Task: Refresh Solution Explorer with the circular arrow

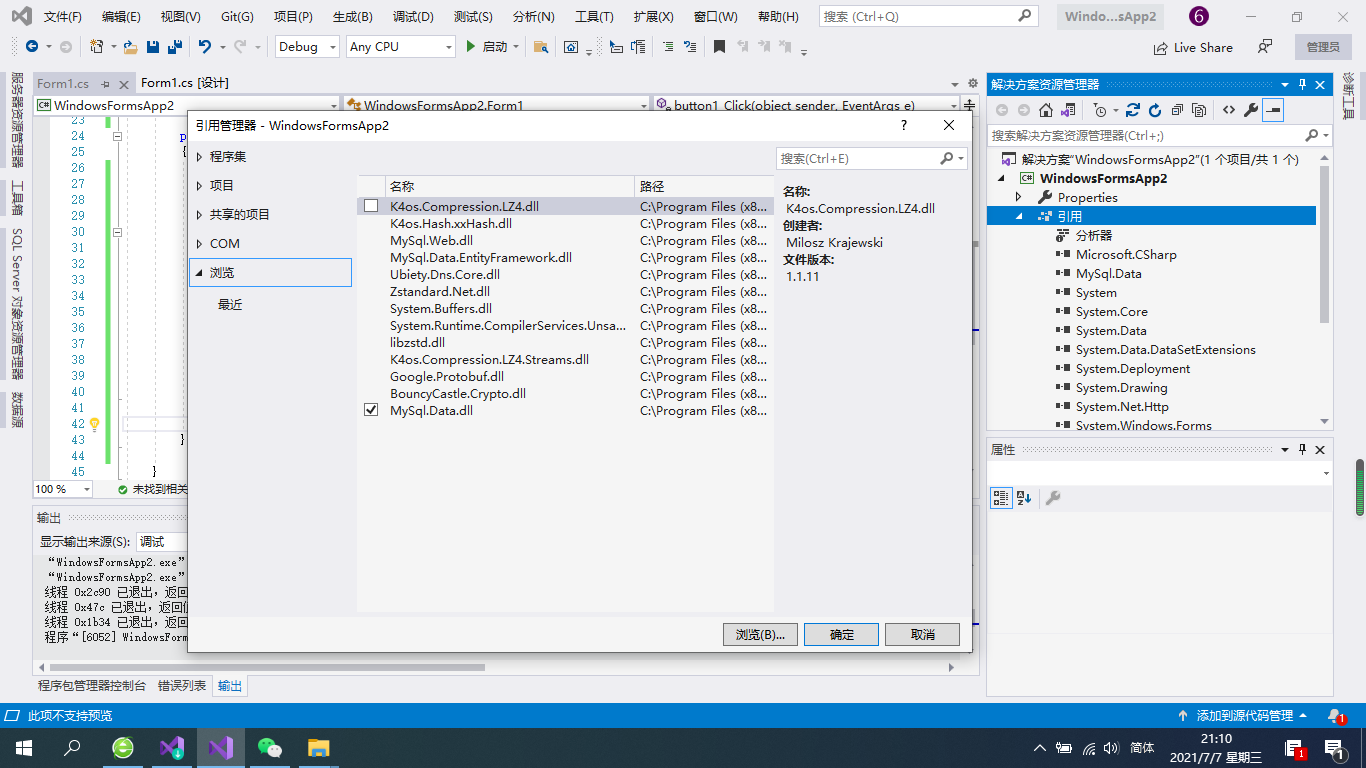Action: (x=1155, y=110)
